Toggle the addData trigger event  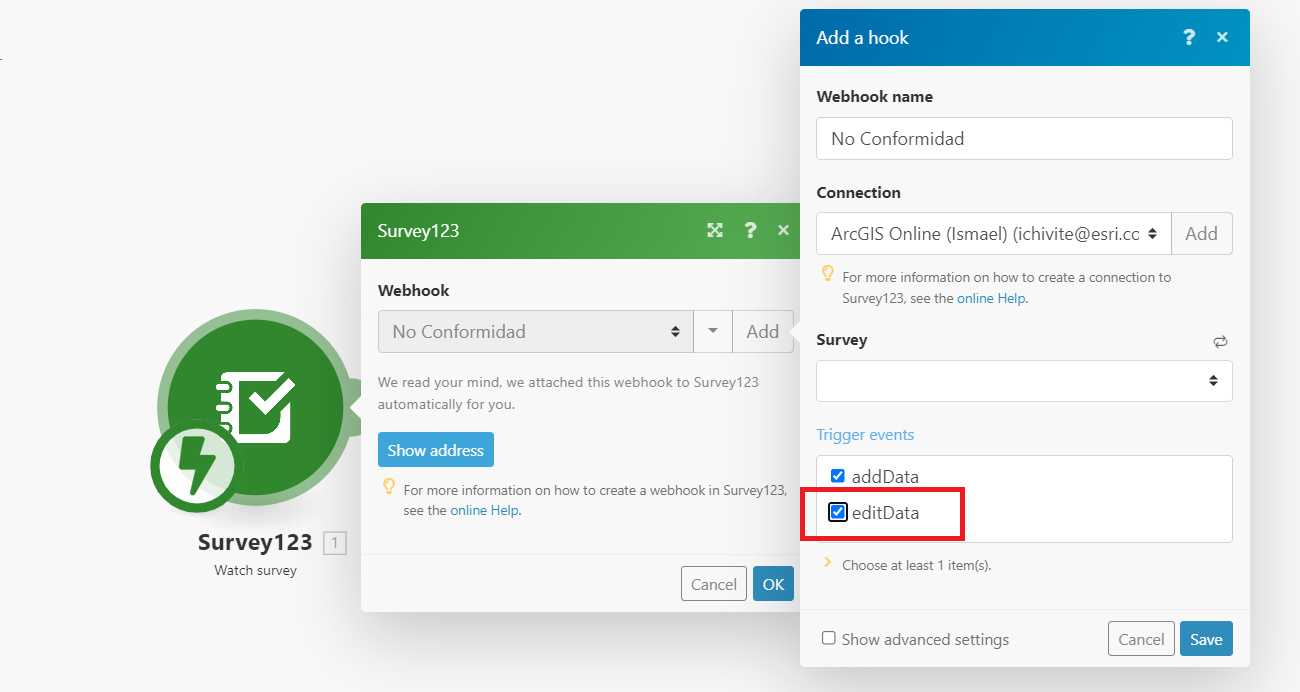point(838,476)
